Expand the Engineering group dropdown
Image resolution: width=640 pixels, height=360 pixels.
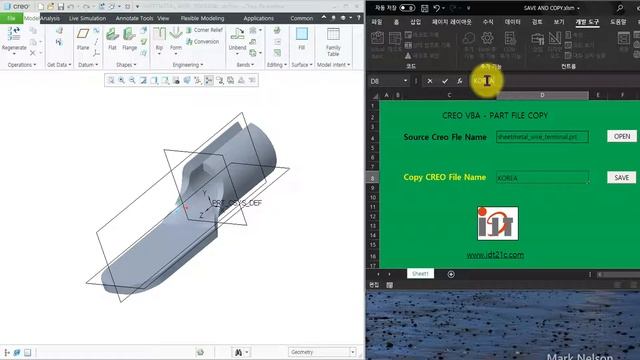point(188,65)
